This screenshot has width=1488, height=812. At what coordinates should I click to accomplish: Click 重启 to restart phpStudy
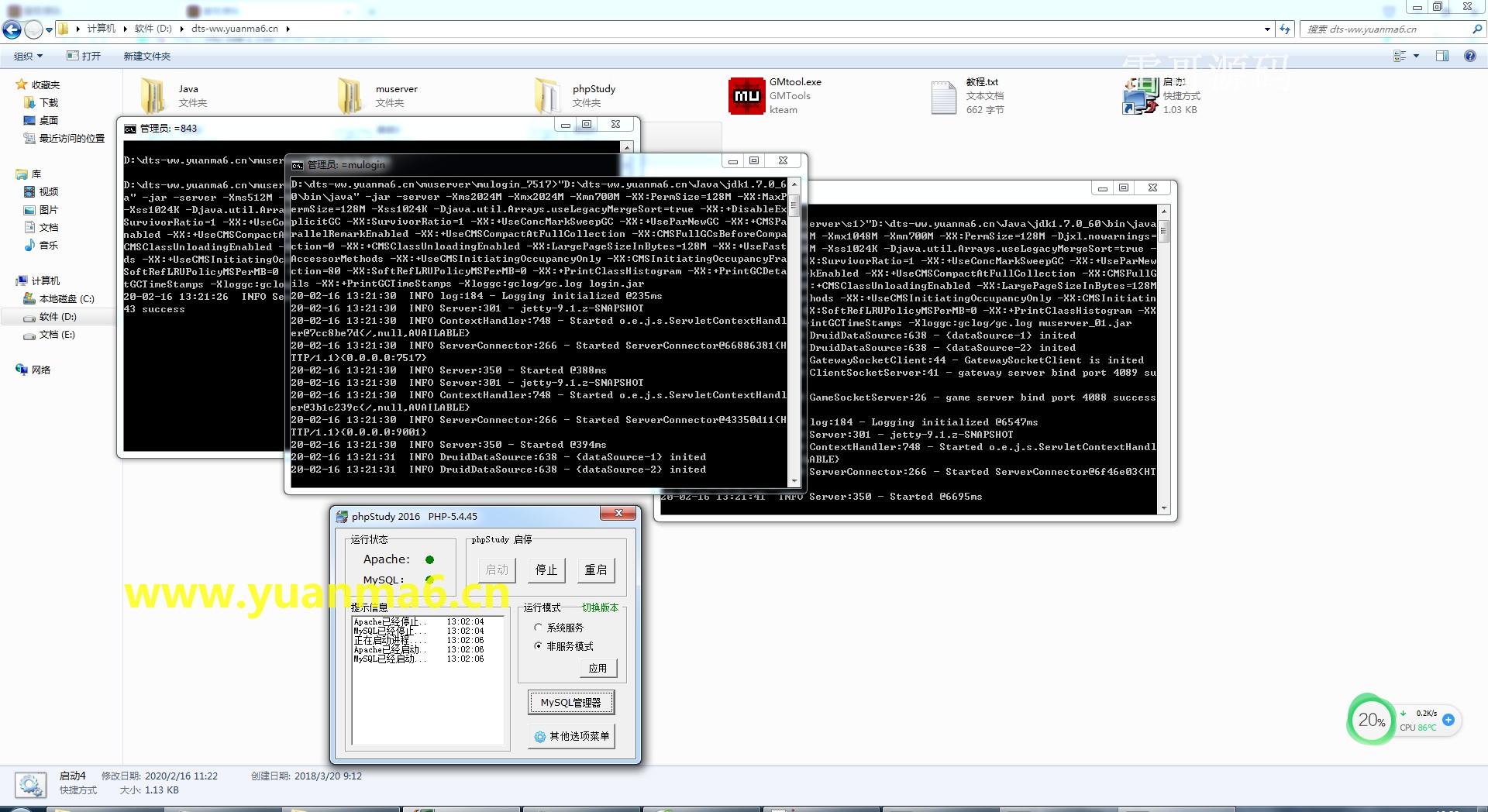coord(596,569)
